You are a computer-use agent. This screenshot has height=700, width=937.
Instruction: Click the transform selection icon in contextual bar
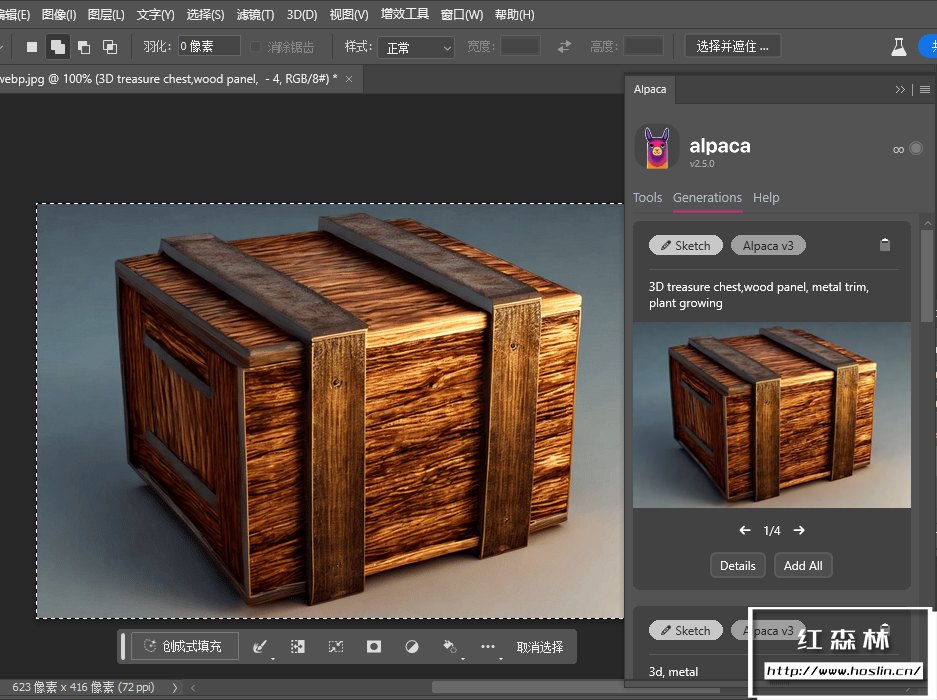336,647
